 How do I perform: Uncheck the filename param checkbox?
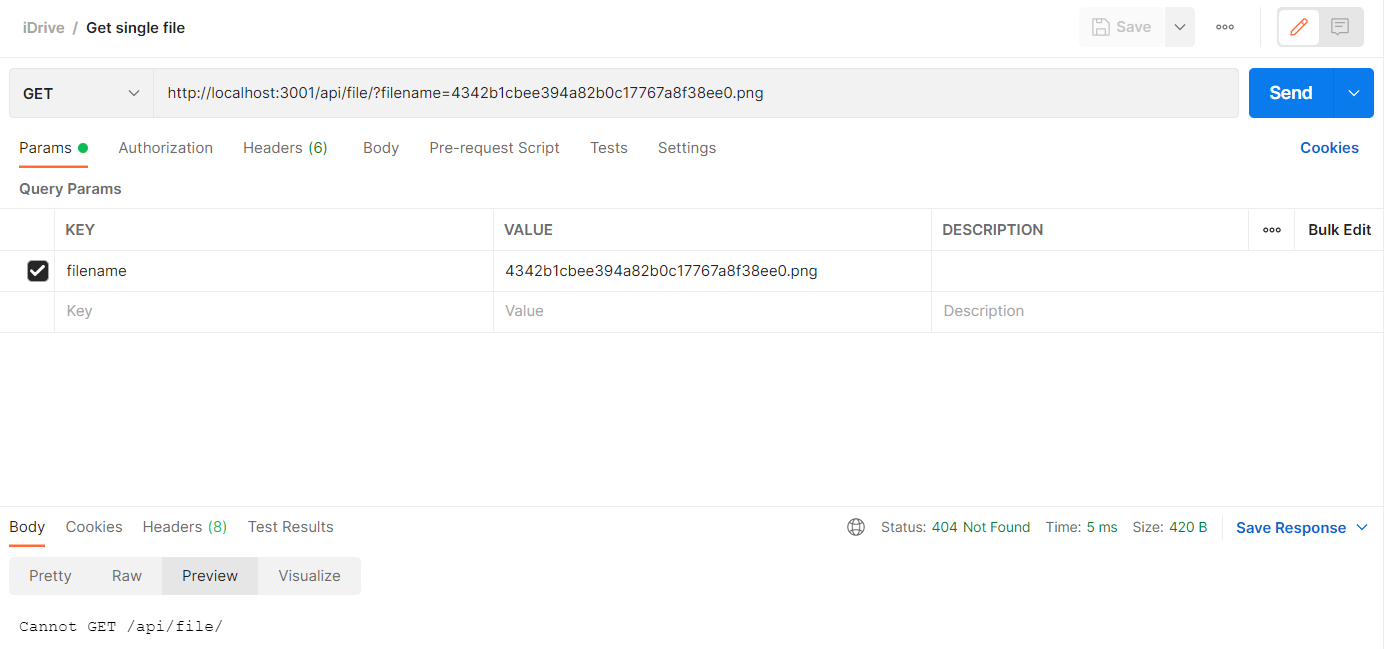(x=38, y=271)
